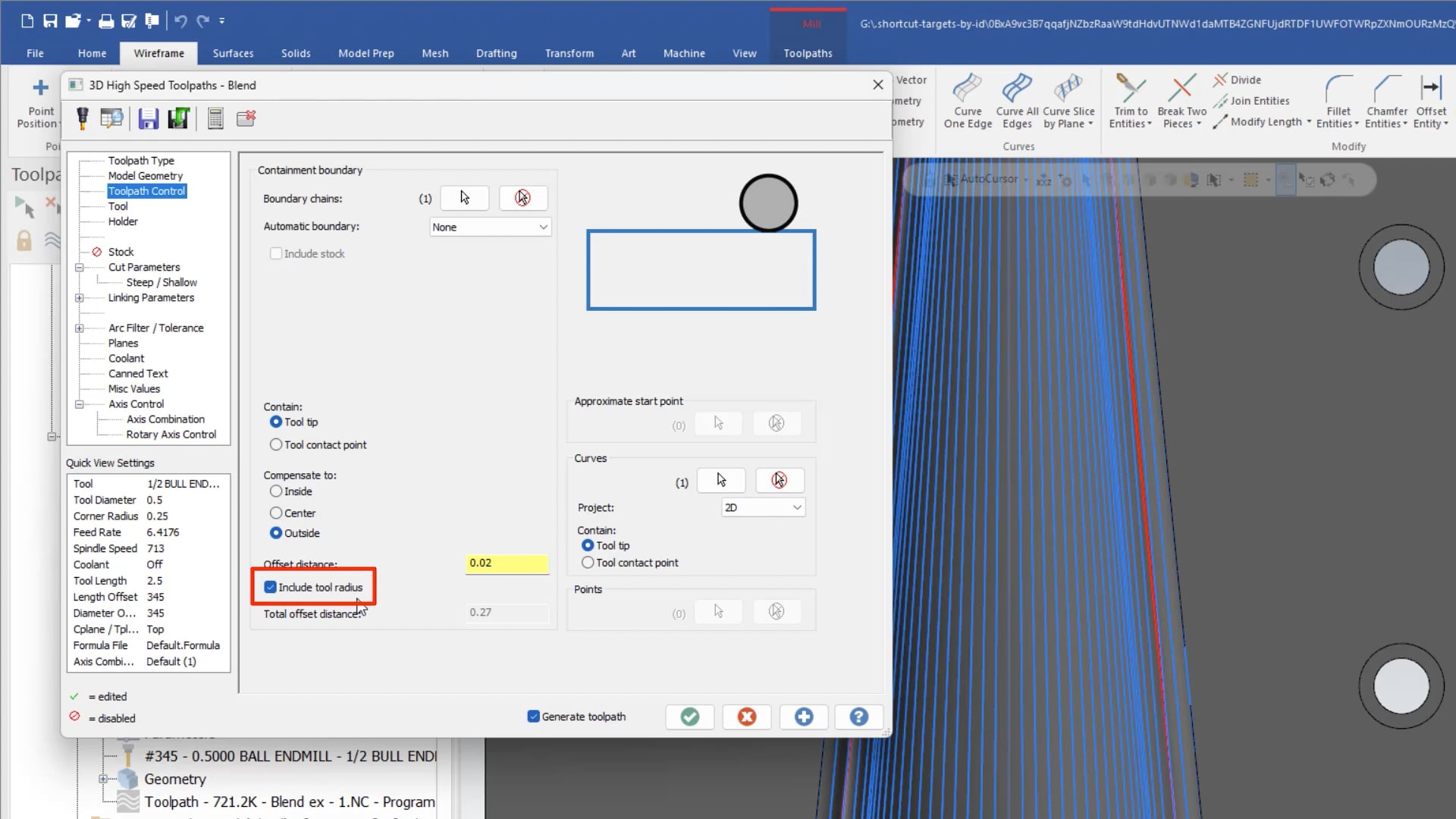The image size is (1456, 819).
Task: Click the red X remove chain icon
Action: tap(521, 197)
